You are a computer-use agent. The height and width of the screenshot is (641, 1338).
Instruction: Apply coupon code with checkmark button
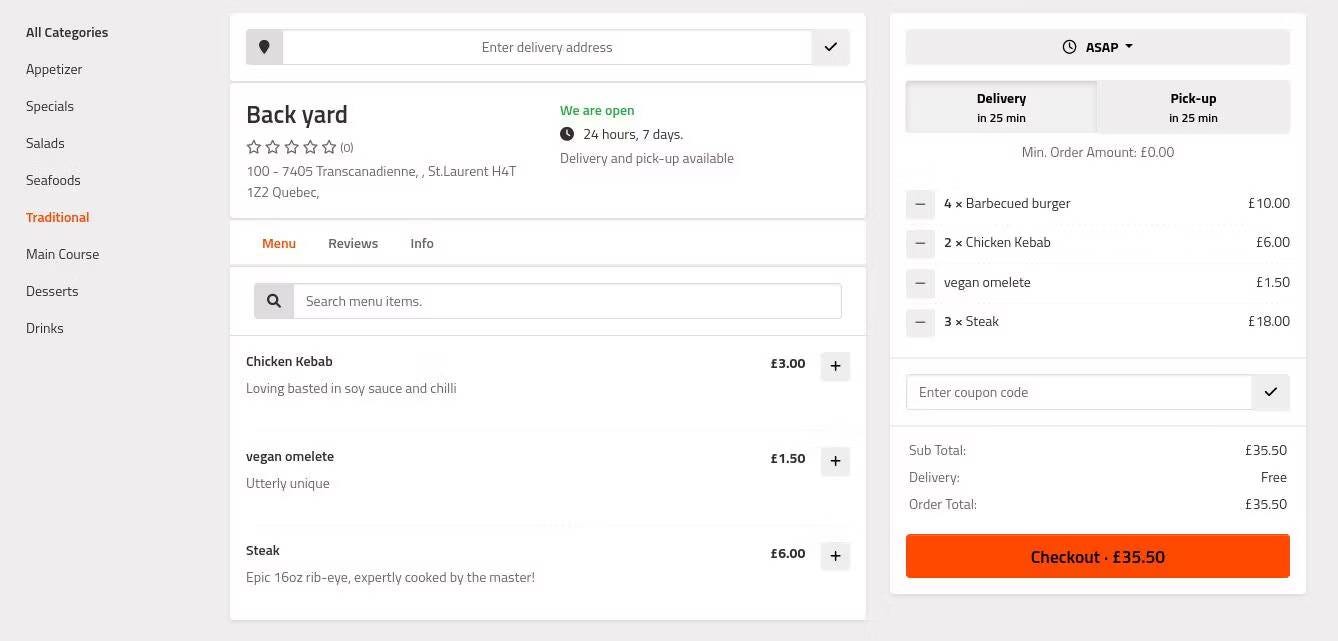point(1270,392)
